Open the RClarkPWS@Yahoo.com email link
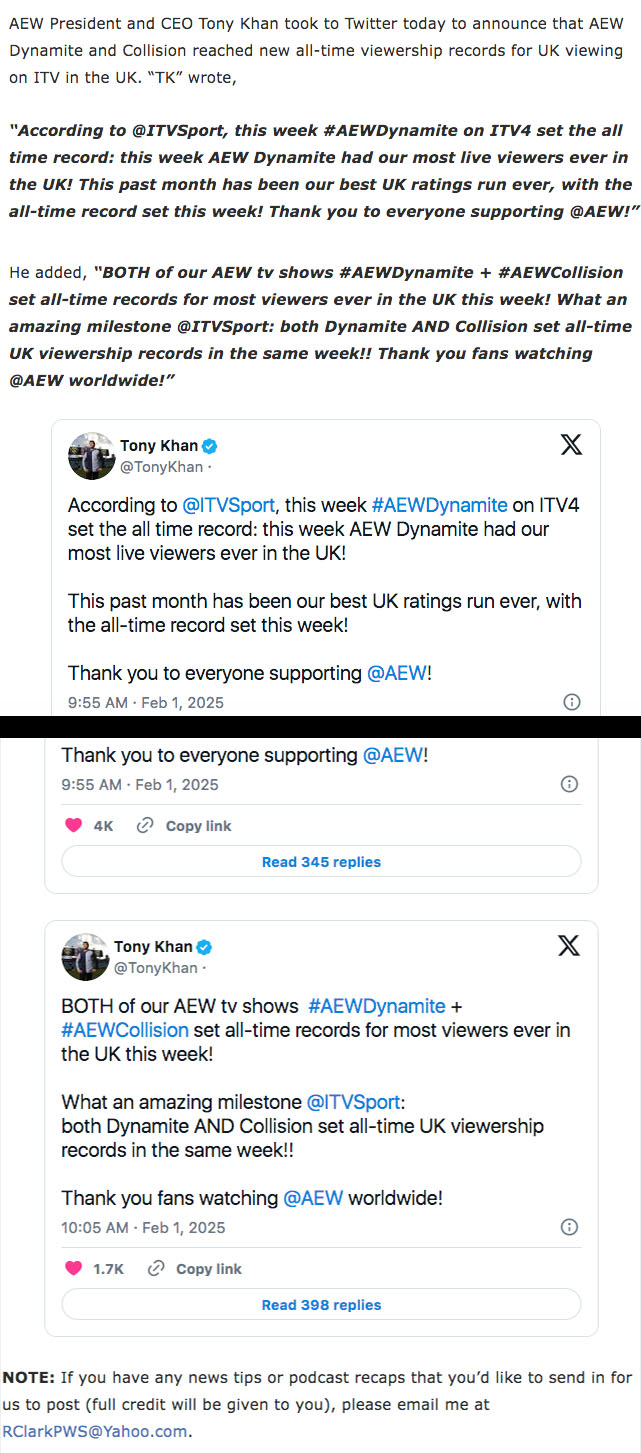The height and width of the screenshot is (1453, 641). [95, 1431]
